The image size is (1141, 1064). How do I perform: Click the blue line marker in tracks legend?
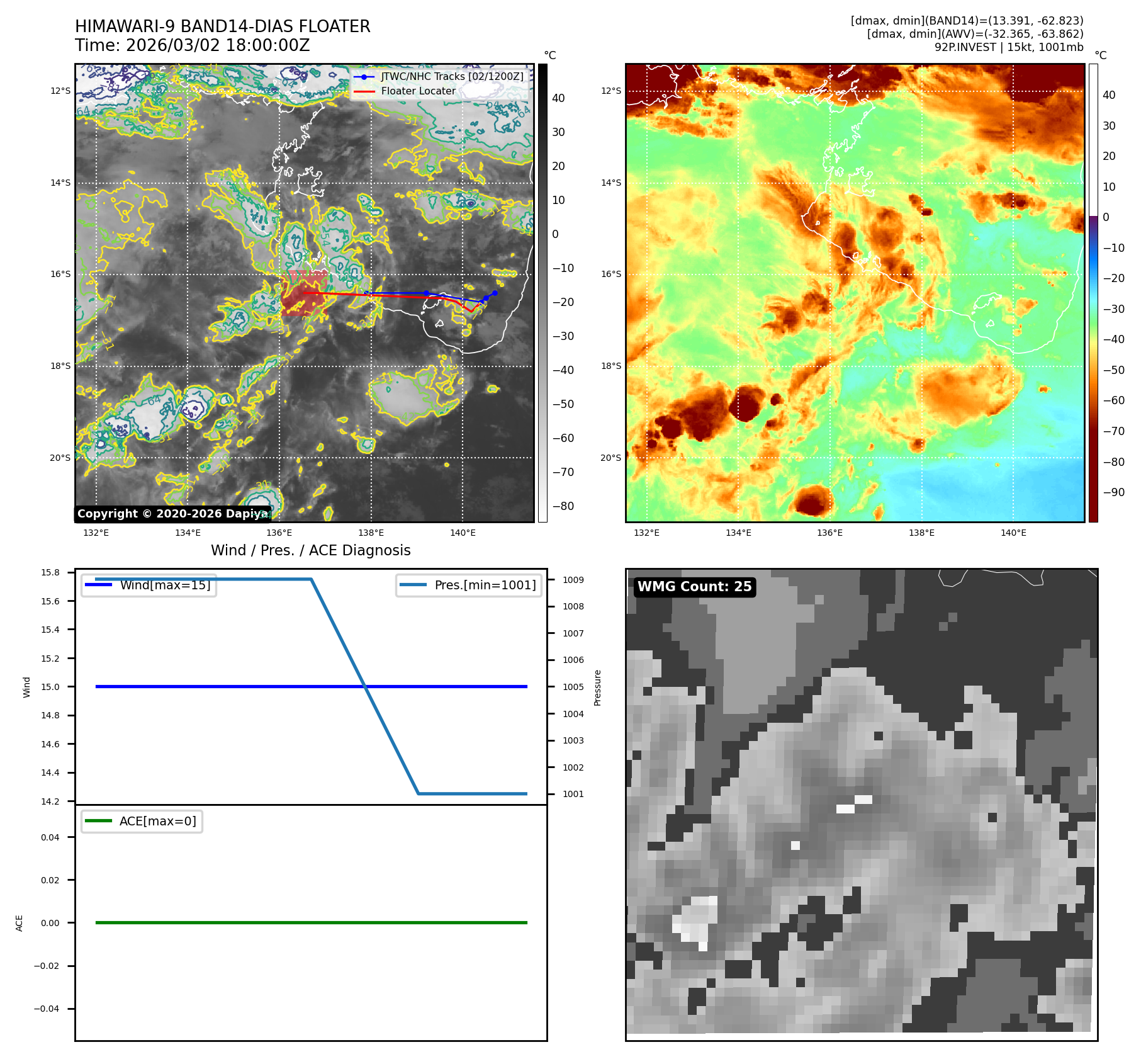click(364, 77)
